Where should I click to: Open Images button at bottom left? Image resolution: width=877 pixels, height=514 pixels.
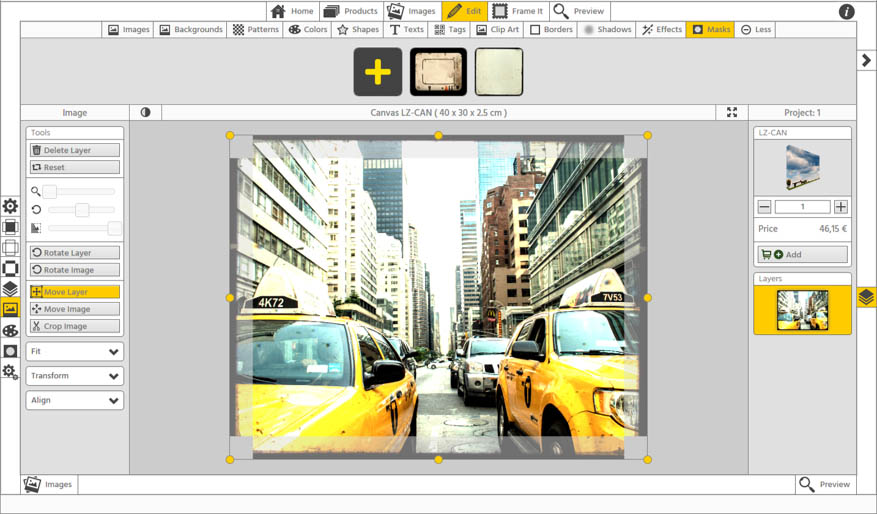click(x=49, y=484)
